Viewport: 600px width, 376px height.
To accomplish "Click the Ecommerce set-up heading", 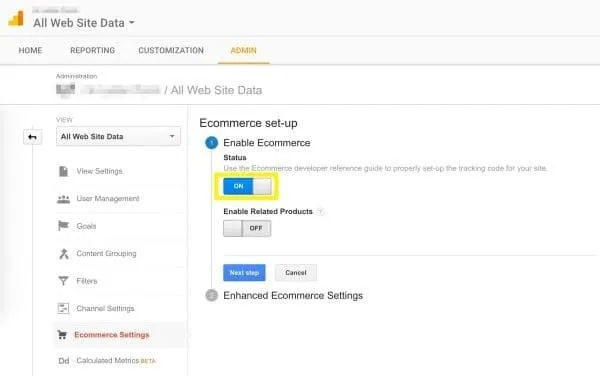I will point(248,123).
